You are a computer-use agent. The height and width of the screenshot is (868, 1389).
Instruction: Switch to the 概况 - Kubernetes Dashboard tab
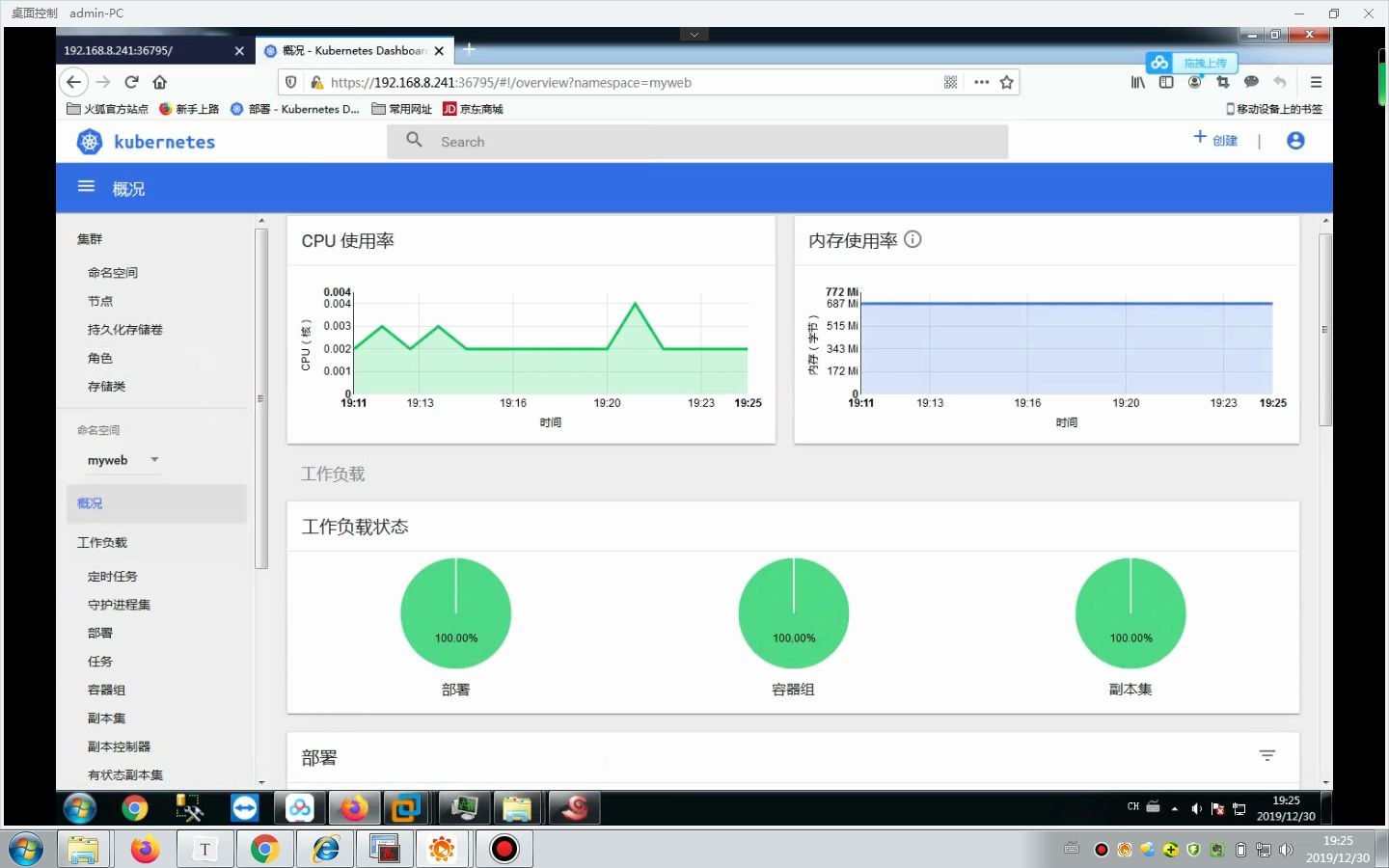coord(355,50)
